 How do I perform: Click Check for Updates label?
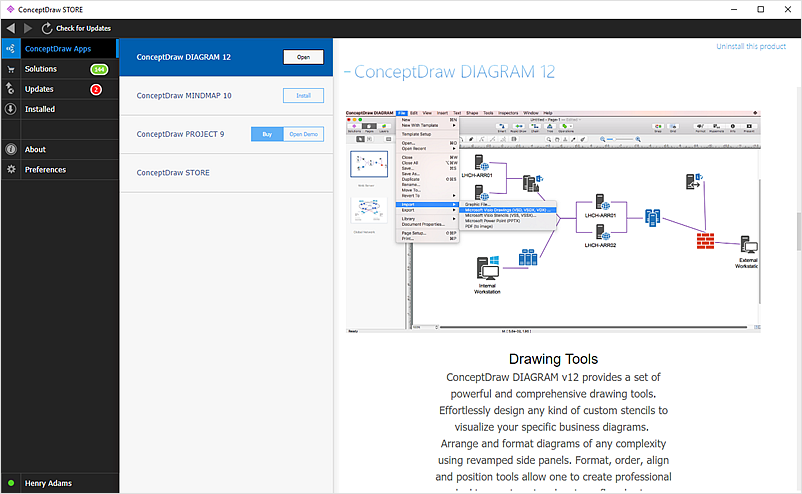[83, 28]
